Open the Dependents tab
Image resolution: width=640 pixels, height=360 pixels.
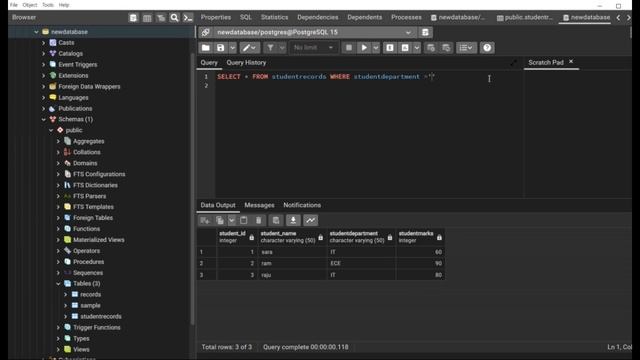pyautogui.click(x=364, y=17)
